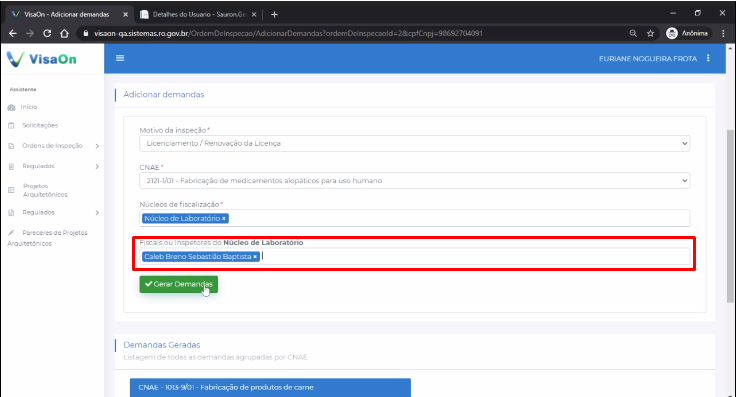Expand second Regulados chevron below Projetos Arquitetônicos
Image resolution: width=736 pixels, height=397 pixels.
point(97,213)
